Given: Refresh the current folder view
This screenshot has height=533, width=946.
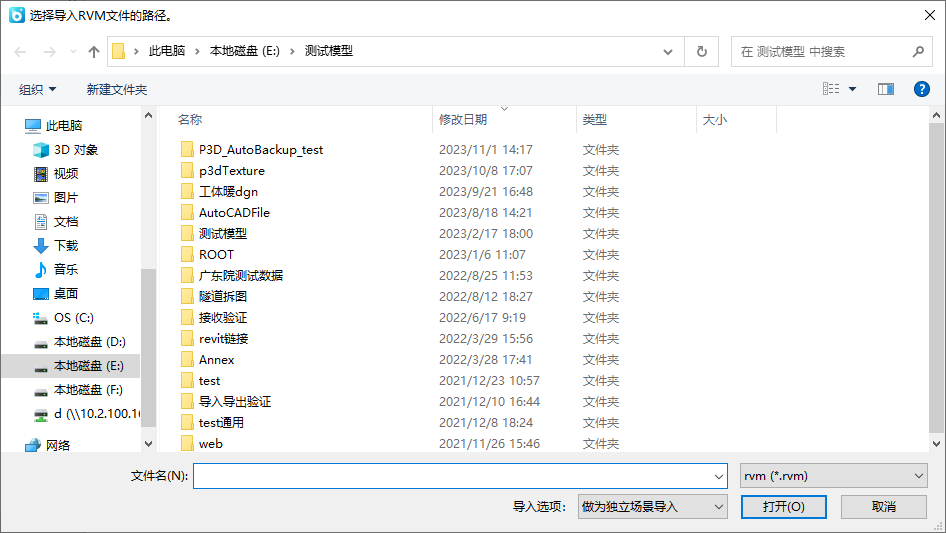Looking at the screenshot, I should 702,52.
